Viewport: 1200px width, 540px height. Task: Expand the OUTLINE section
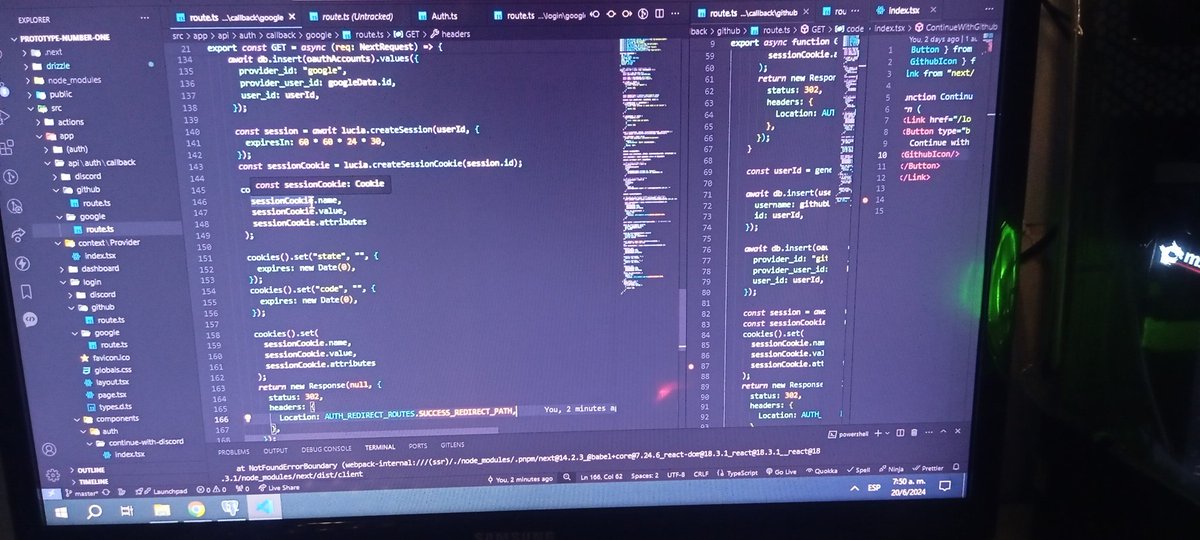[x=85, y=468]
